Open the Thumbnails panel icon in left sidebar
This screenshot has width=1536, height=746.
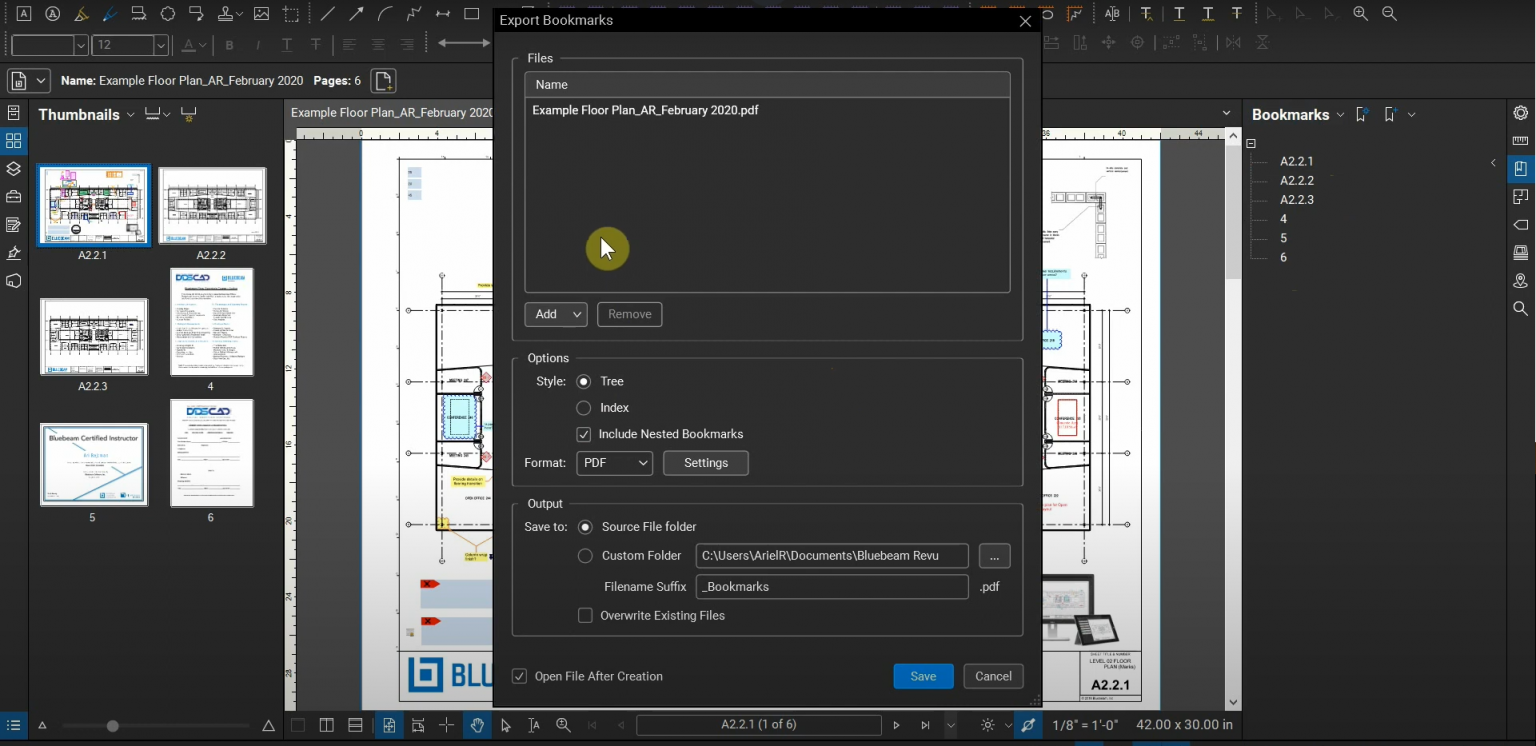[13, 141]
